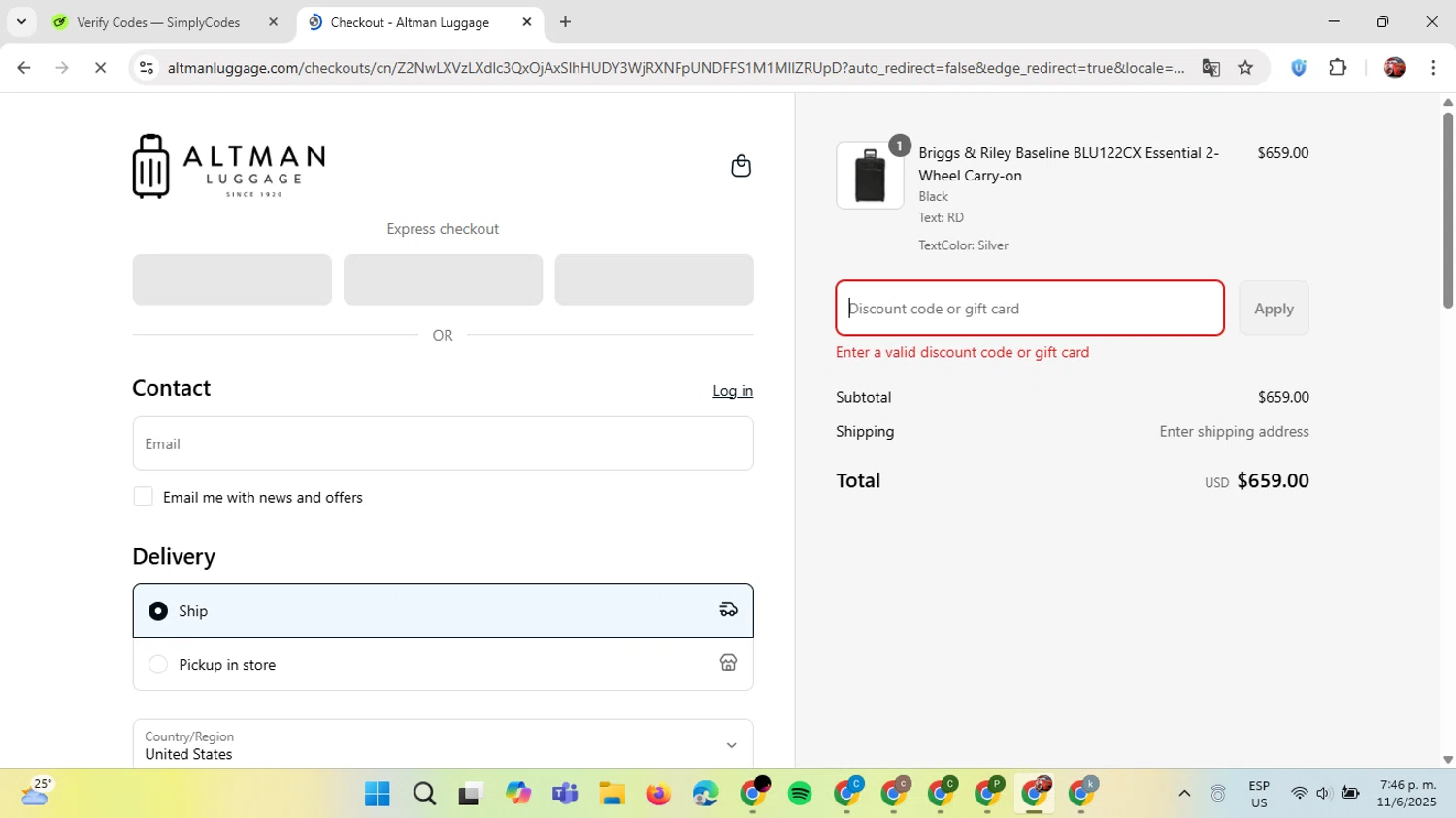The width and height of the screenshot is (1456, 818).
Task: Open site information icon in address bar
Action: point(147,67)
